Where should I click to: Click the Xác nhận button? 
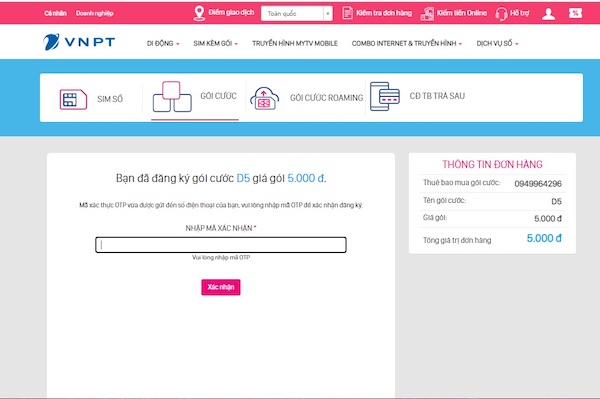[221, 287]
